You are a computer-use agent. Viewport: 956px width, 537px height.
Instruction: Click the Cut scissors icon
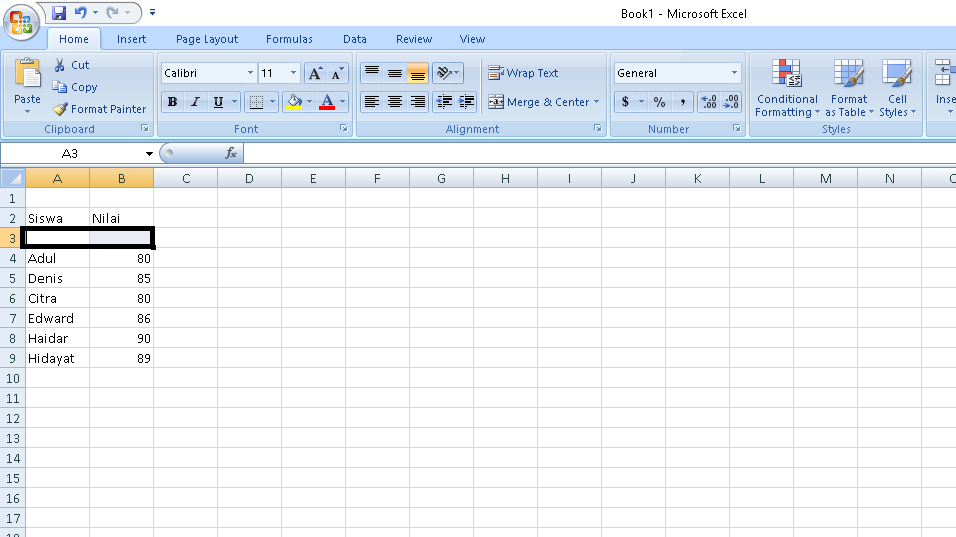click(60, 65)
